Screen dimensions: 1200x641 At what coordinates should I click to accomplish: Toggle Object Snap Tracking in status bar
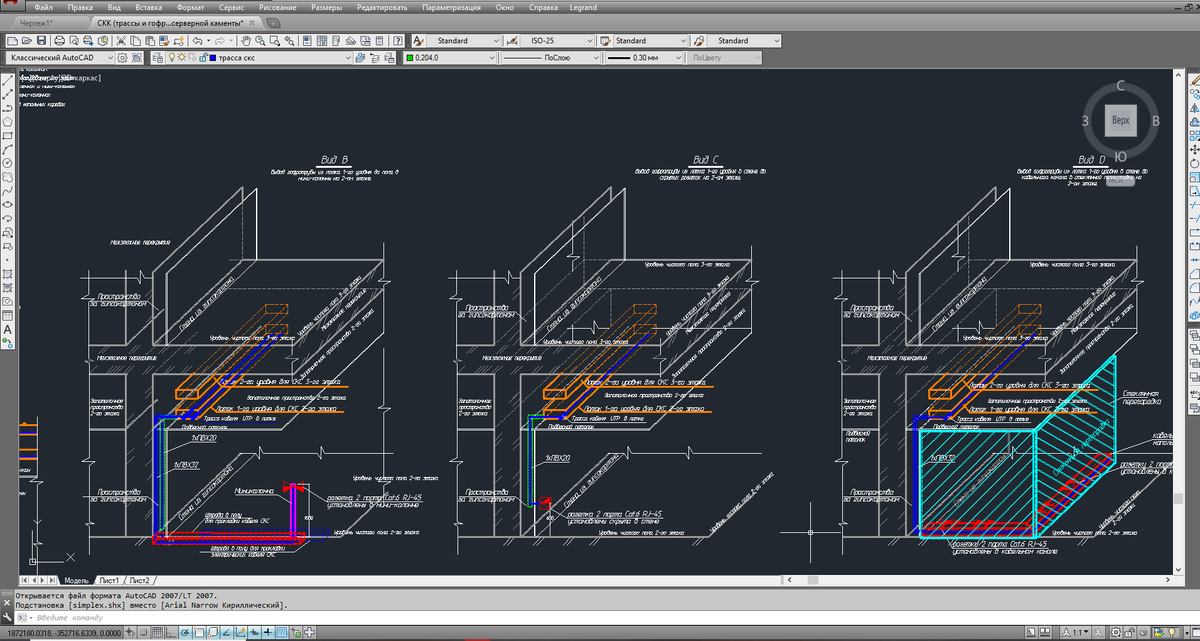point(227,633)
